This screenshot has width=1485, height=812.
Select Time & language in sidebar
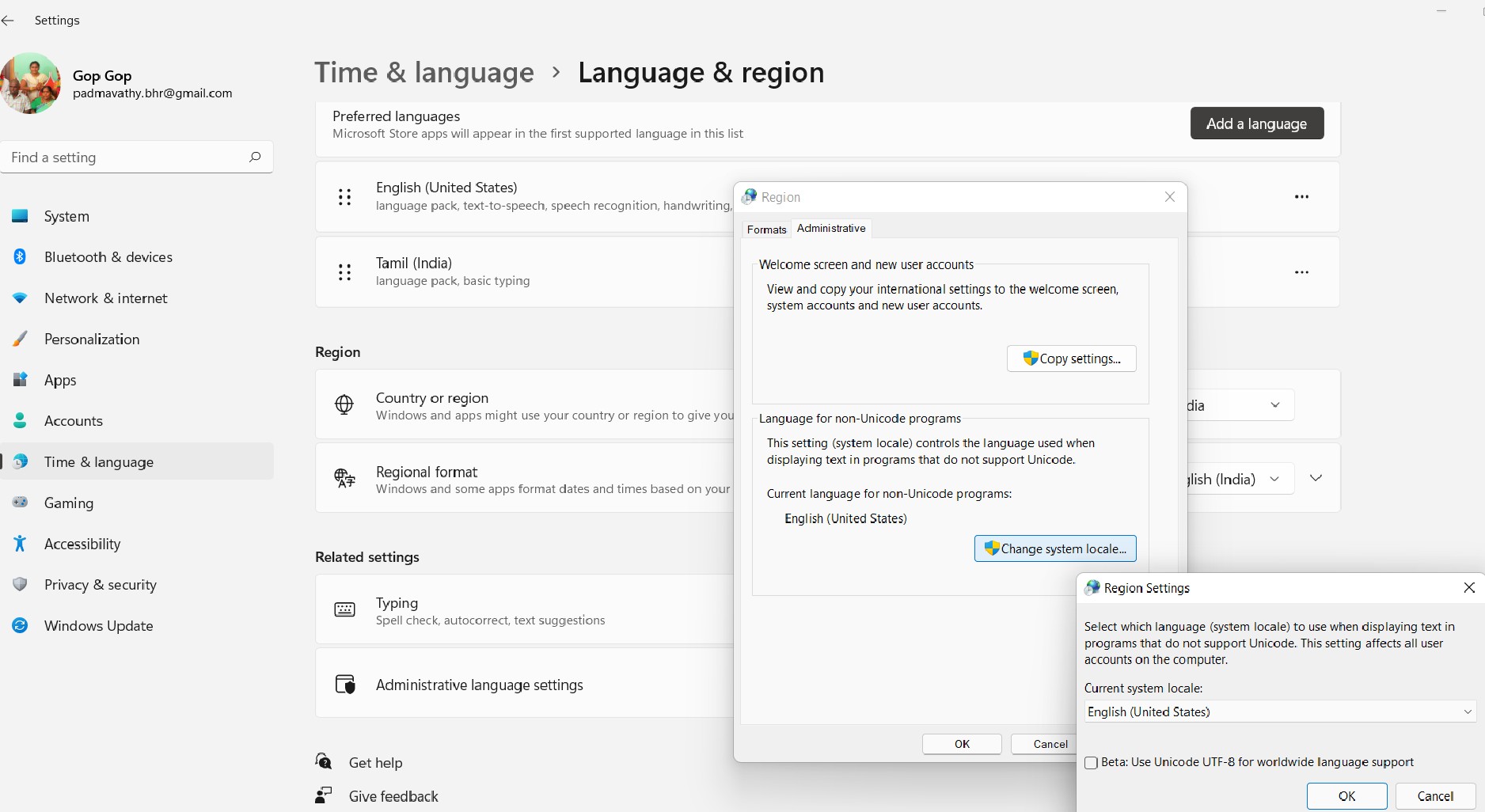(x=137, y=462)
